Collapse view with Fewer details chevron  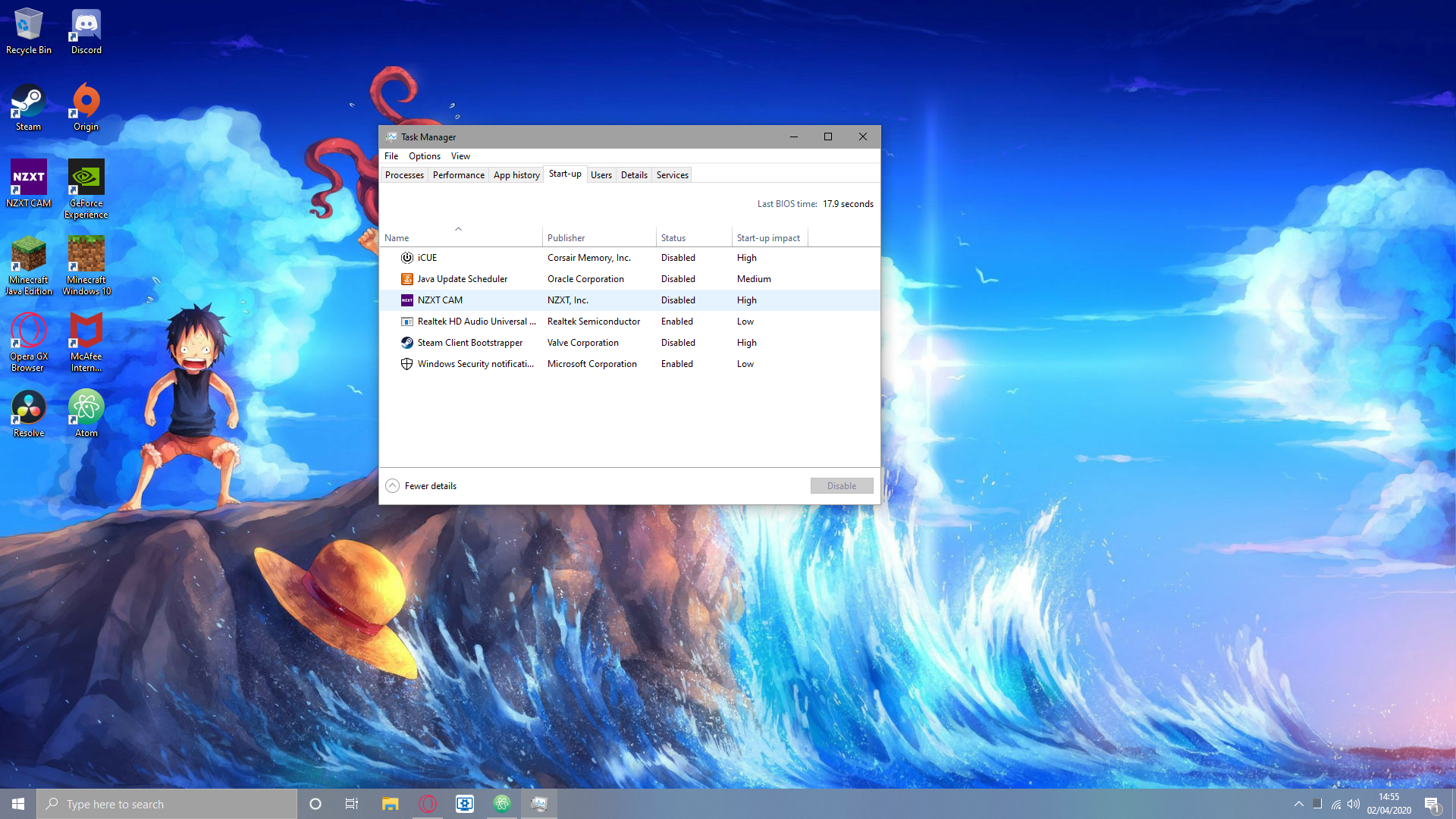392,486
